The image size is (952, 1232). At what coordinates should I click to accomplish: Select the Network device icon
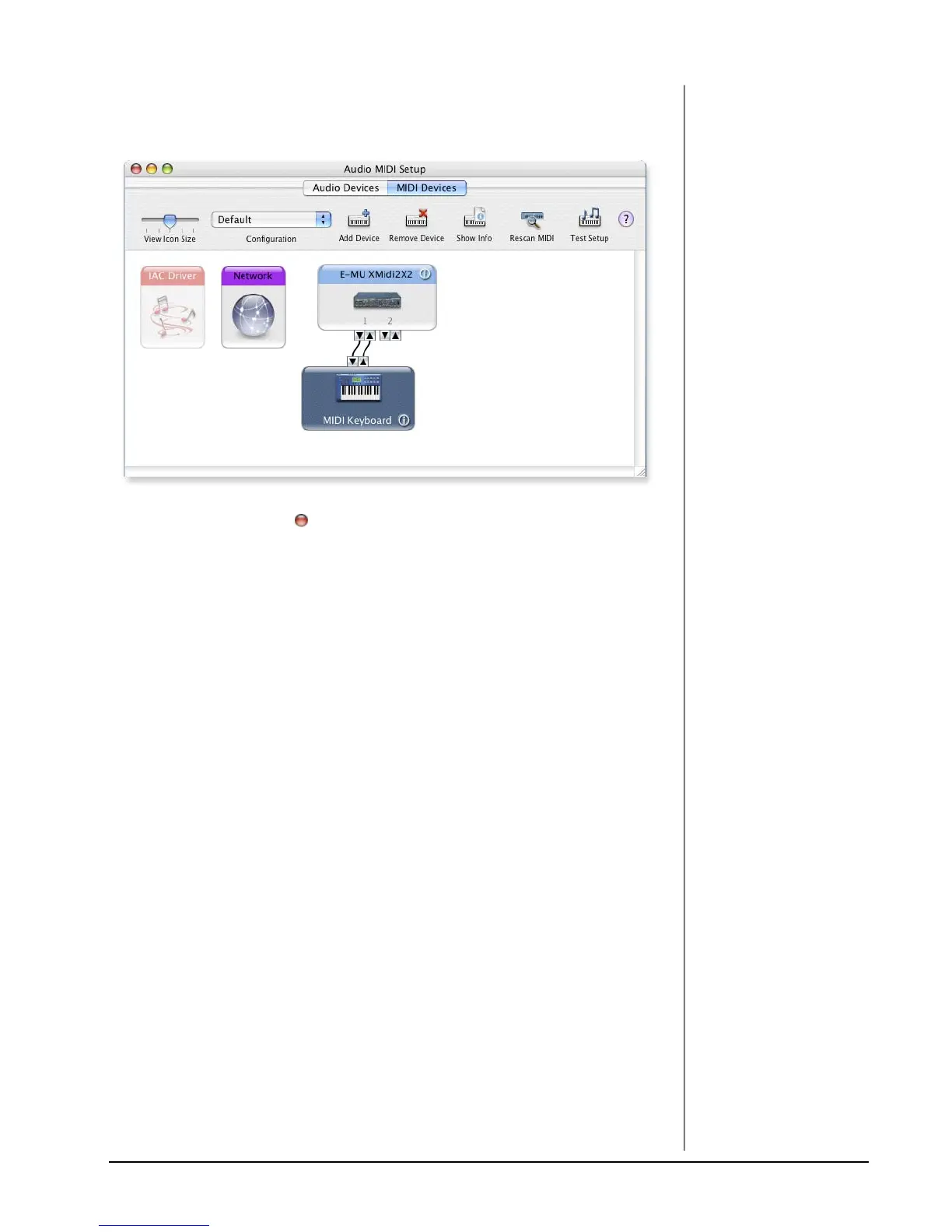[x=254, y=307]
